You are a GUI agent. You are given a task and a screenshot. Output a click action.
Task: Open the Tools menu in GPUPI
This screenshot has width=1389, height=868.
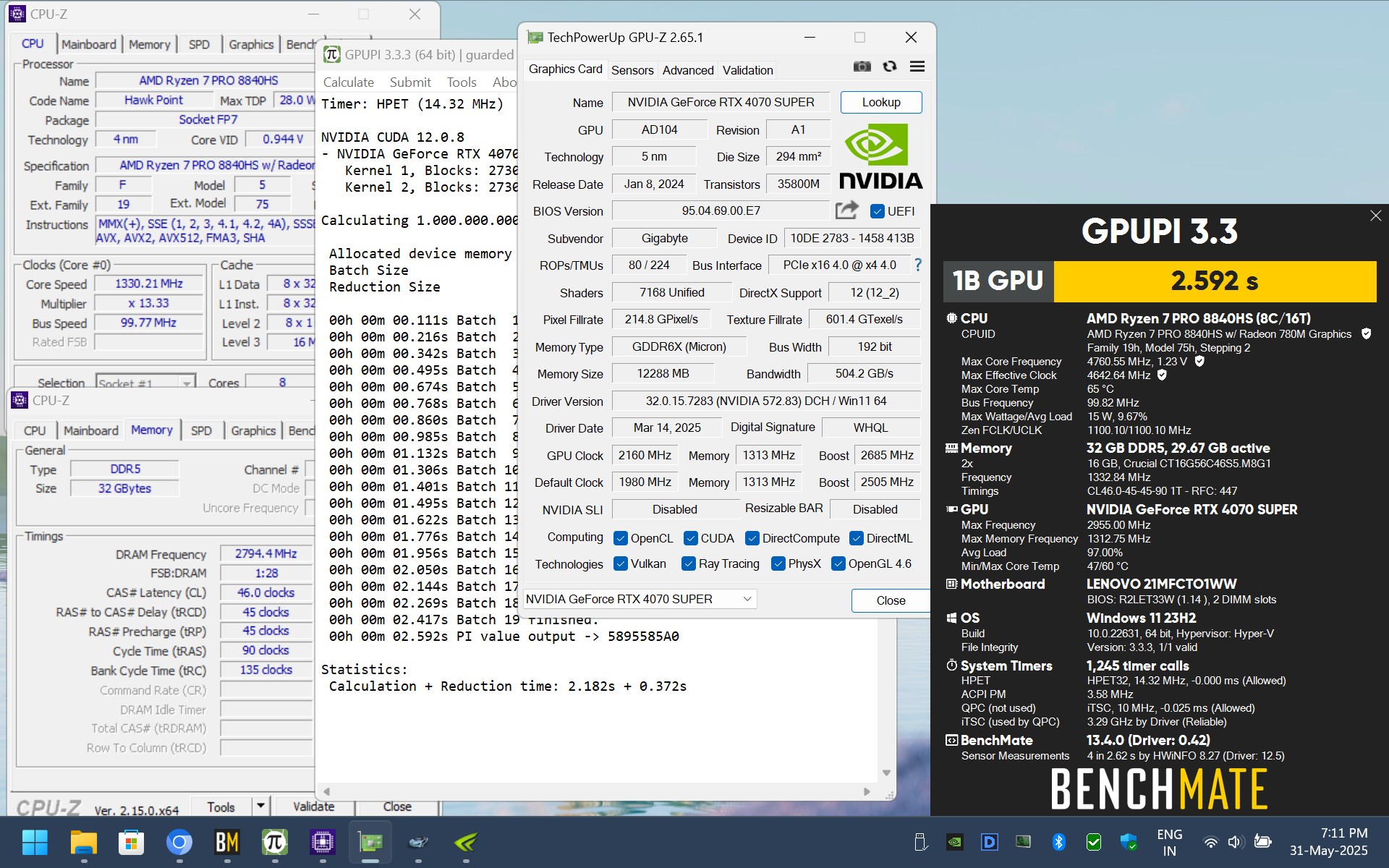click(462, 82)
